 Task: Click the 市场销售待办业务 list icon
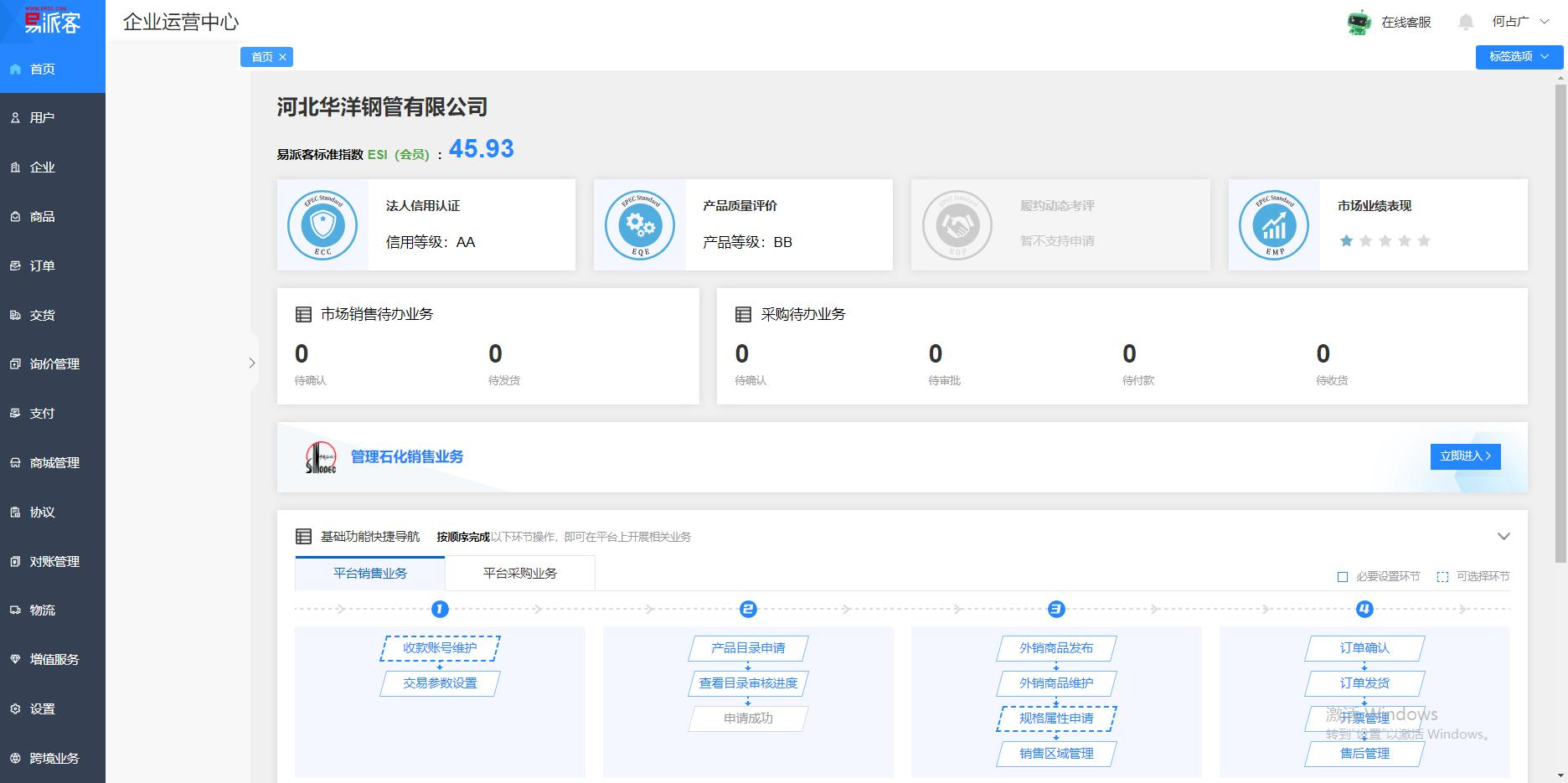point(304,315)
